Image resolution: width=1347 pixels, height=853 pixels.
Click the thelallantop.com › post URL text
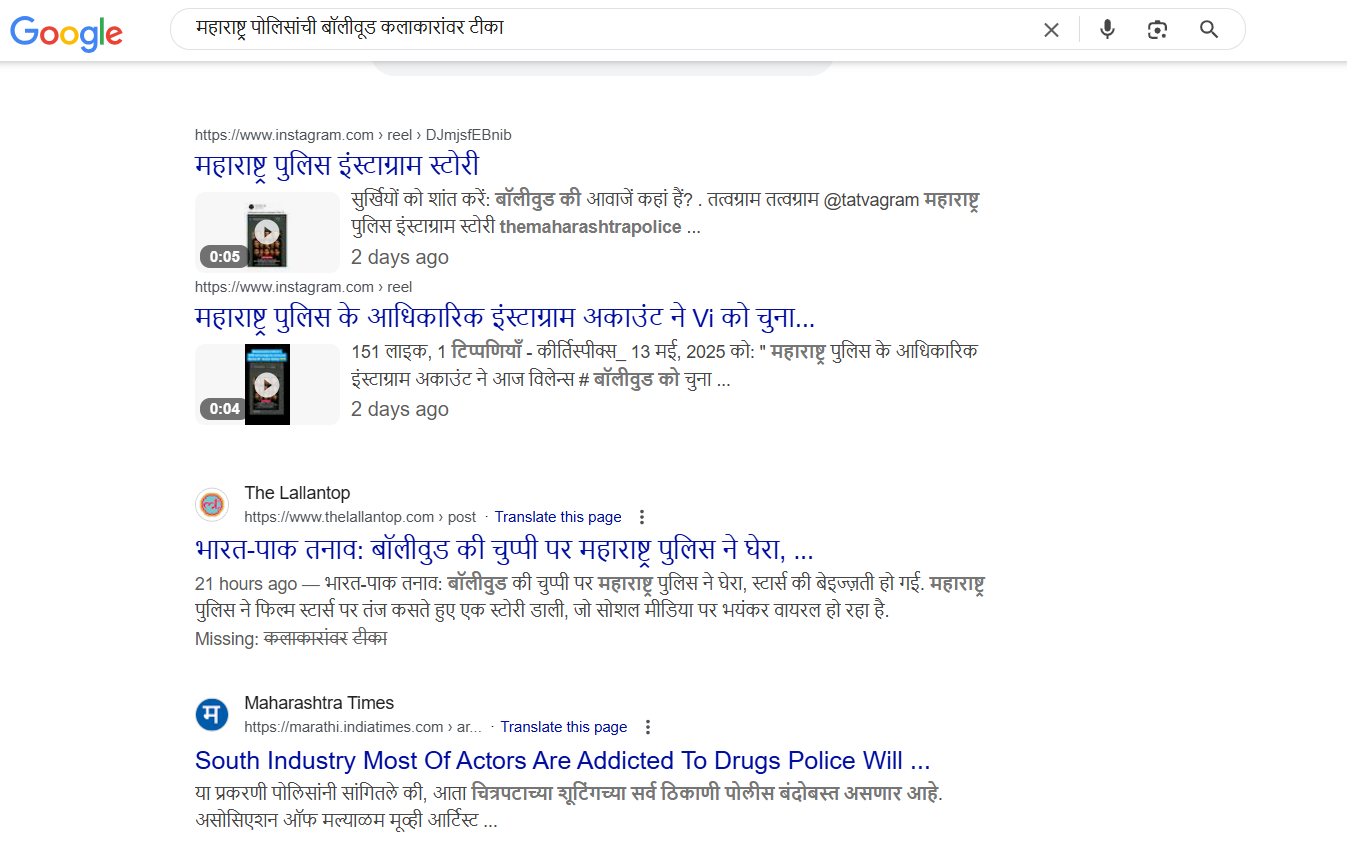click(x=360, y=517)
